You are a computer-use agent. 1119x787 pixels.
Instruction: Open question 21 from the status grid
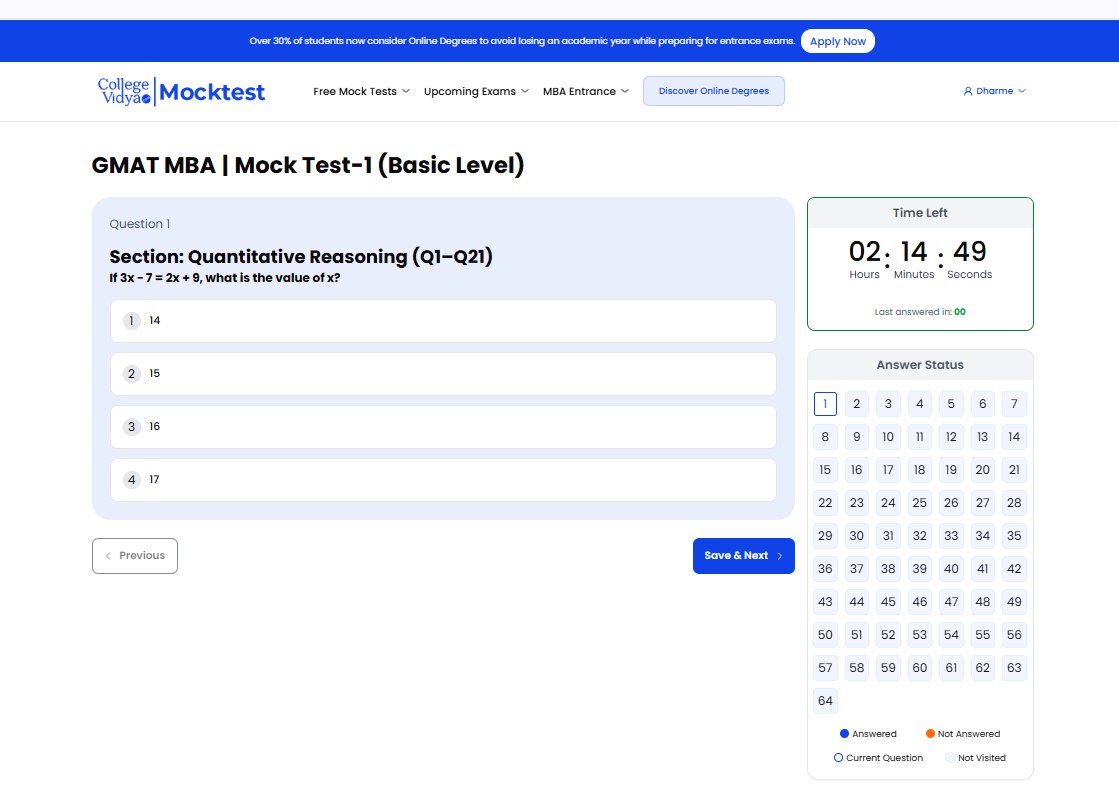click(x=1014, y=470)
